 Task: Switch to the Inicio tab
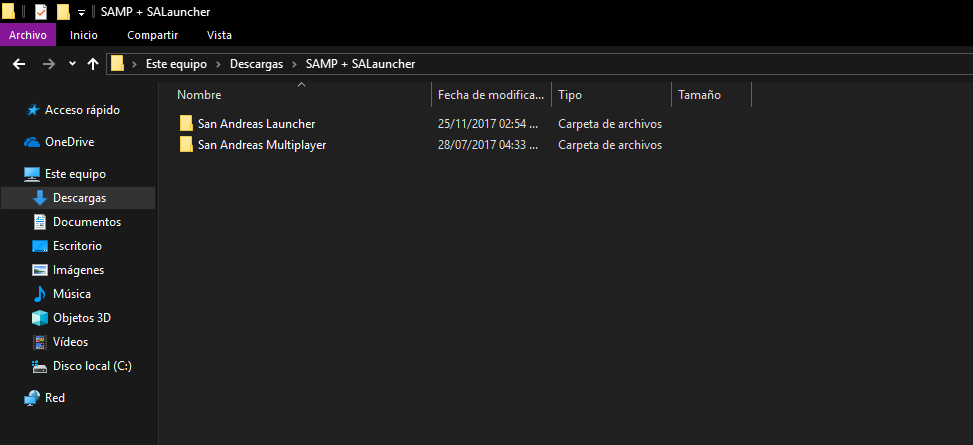[84, 35]
